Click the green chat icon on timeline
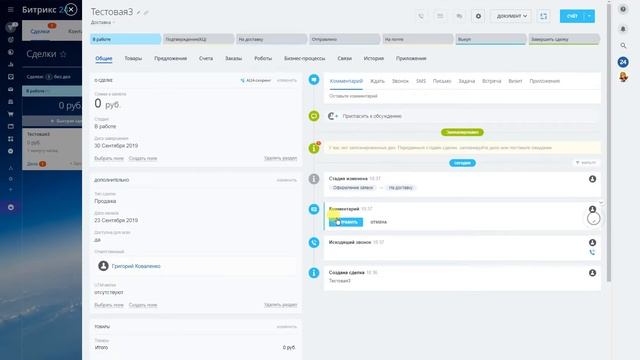Image resolution: width=640 pixels, height=360 pixels. (314, 116)
